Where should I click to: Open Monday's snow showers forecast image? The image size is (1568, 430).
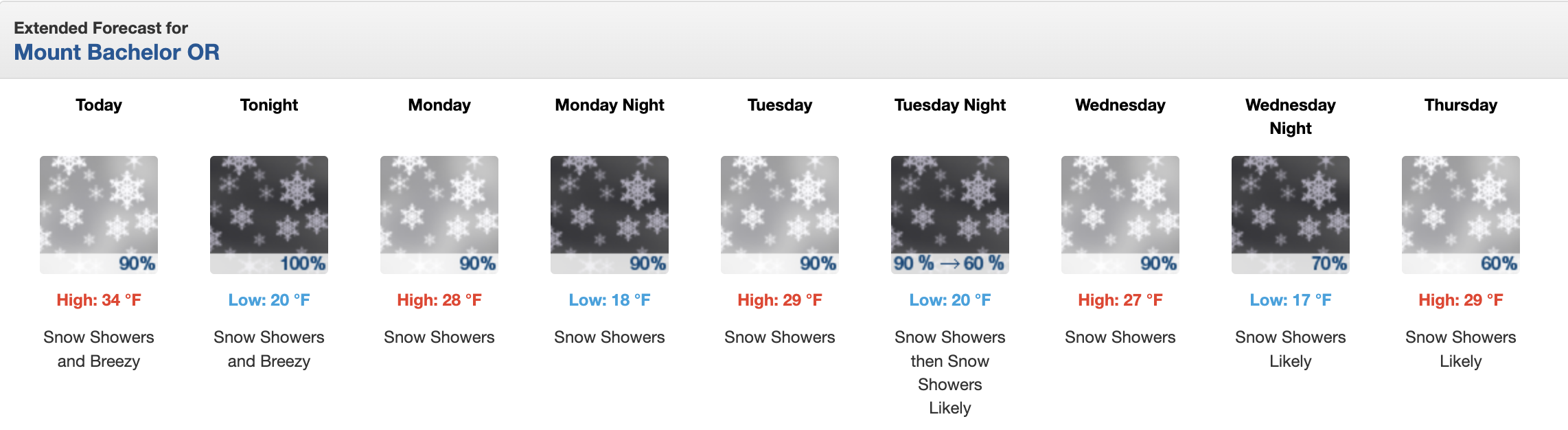coord(439,215)
